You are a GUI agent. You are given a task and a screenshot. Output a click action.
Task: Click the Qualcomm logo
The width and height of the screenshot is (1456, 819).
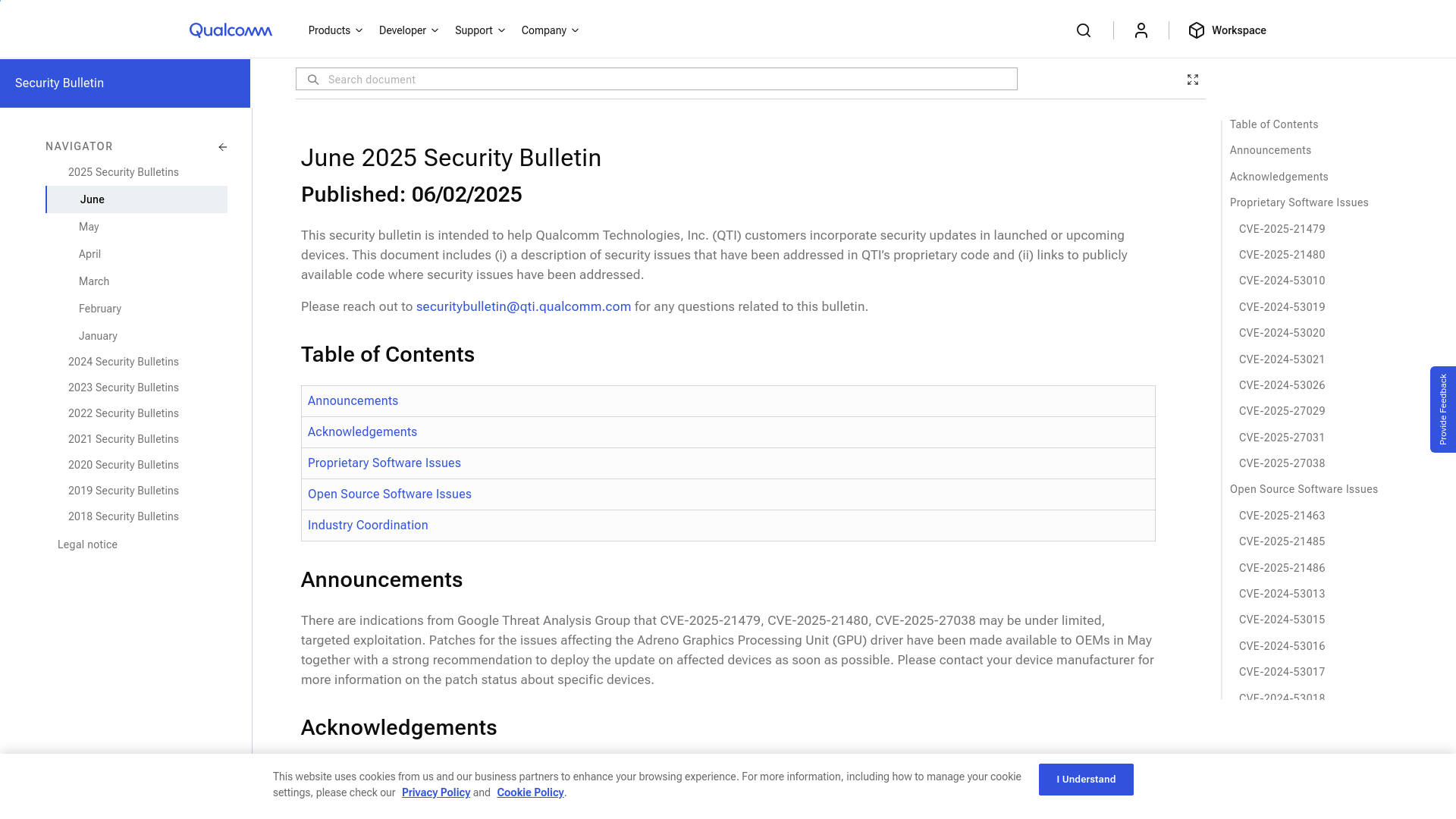pos(231,30)
